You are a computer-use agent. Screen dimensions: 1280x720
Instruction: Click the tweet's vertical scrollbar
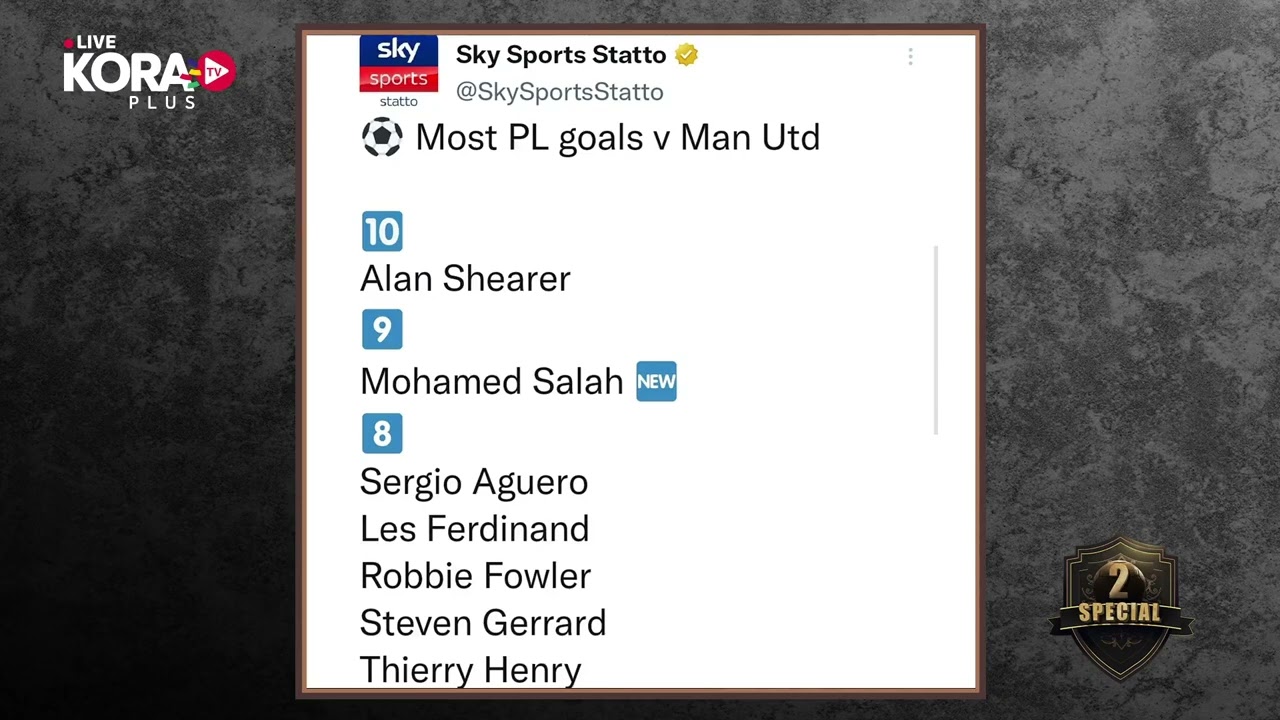point(936,340)
